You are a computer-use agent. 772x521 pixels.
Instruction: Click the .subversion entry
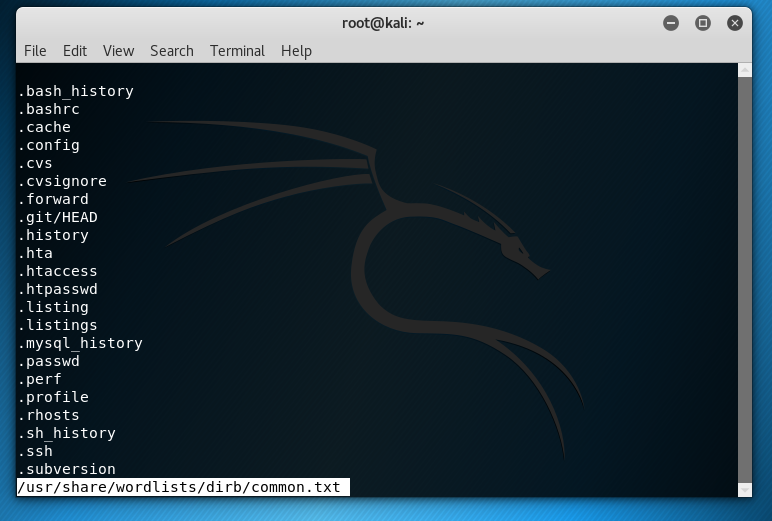[67, 469]
